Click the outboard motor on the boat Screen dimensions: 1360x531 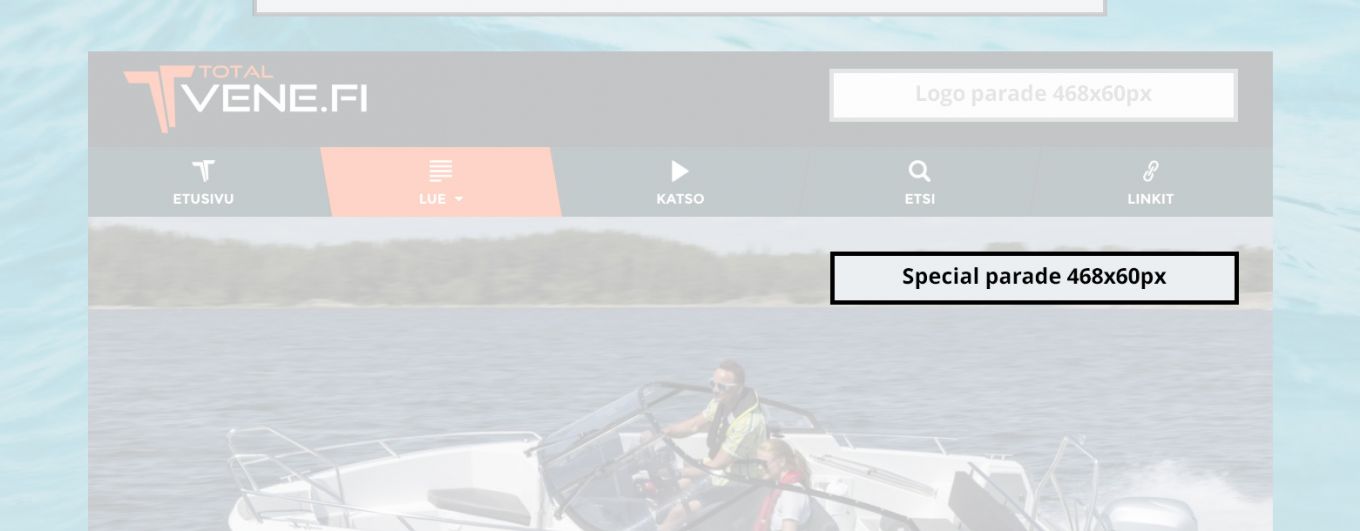click(x=1140, y=513)
